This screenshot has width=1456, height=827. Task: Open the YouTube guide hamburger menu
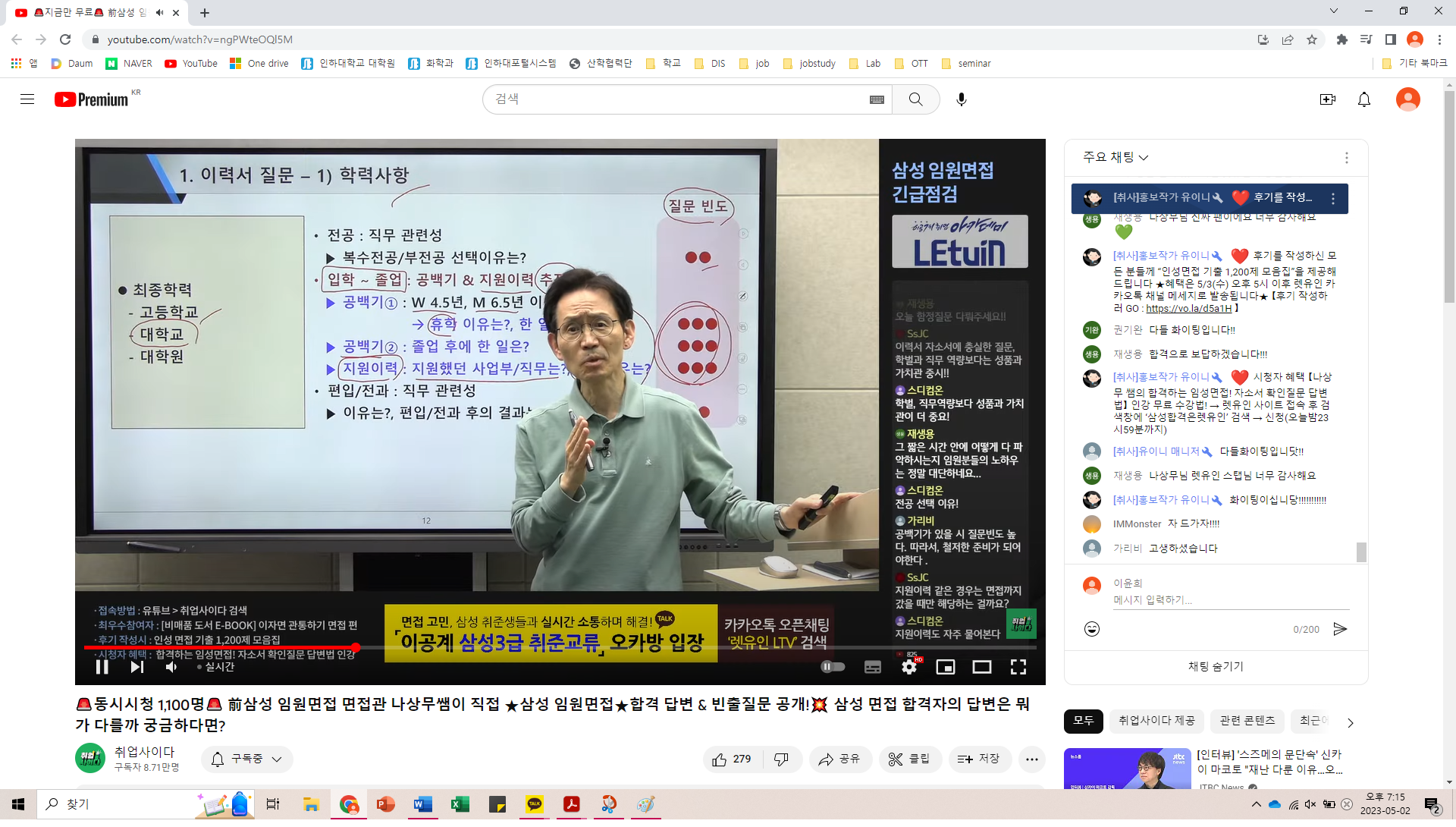tap(27, 99)
